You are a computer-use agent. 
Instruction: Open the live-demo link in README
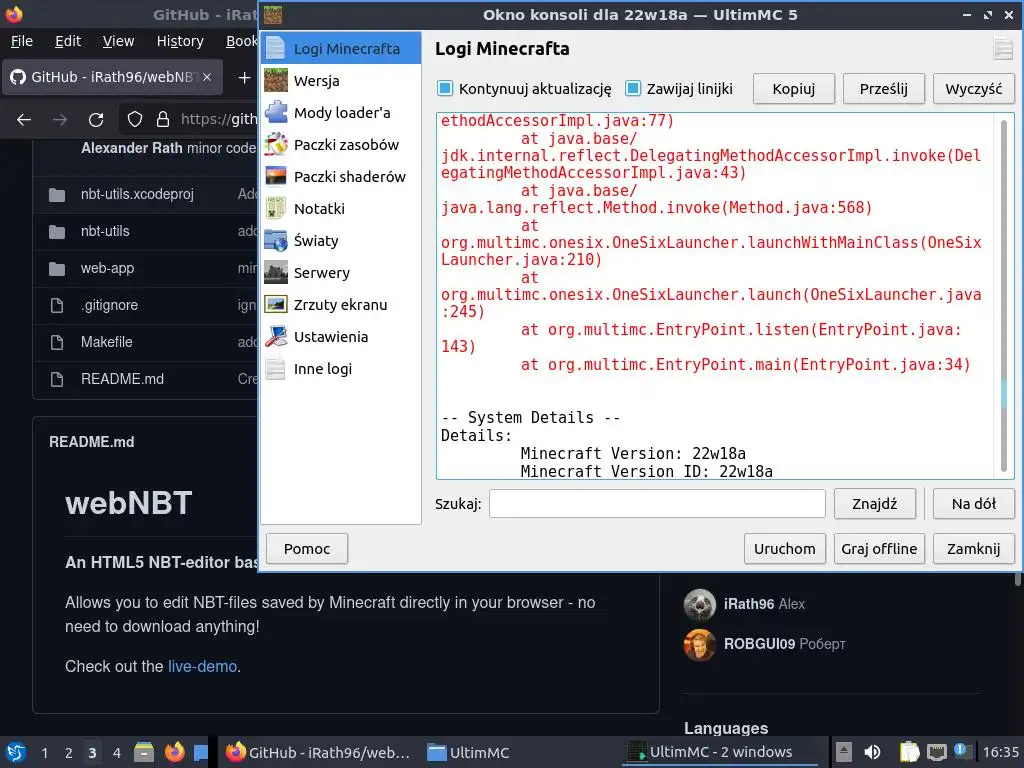pyautogui.click(x=202, y=666)
